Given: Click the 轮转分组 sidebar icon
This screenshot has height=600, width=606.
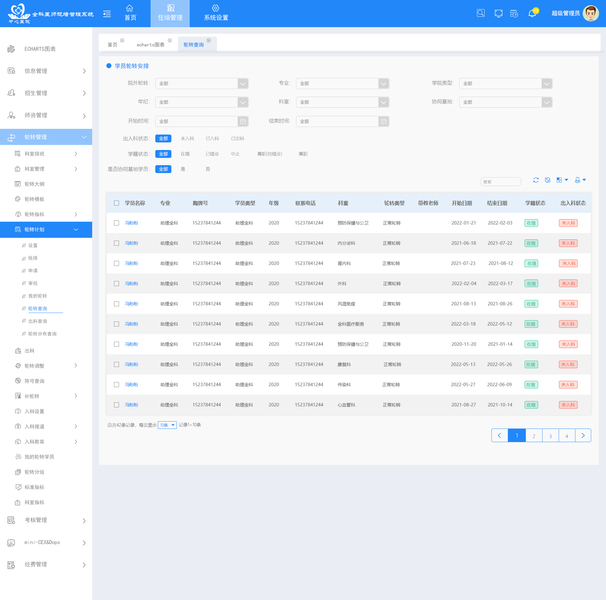Looking at the screenshot, I should coord(18,472).
